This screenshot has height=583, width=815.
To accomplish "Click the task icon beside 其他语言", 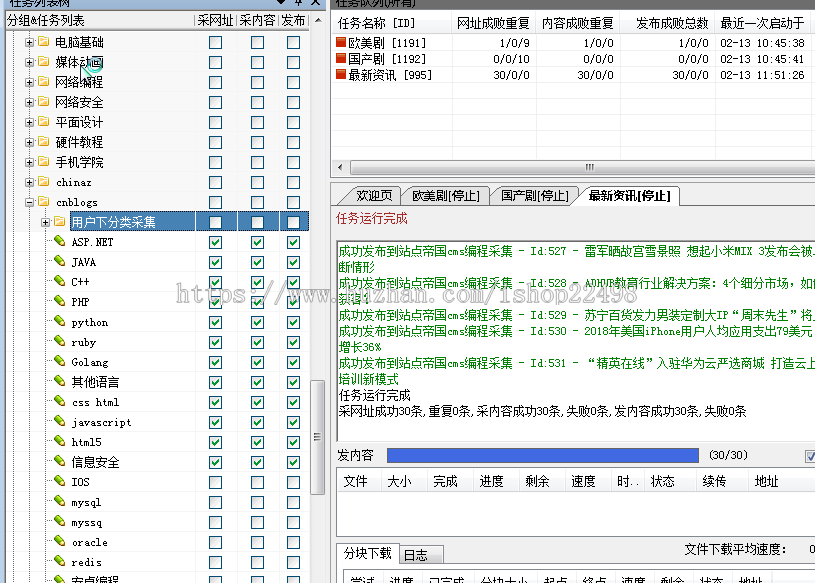I will (60, 381).
